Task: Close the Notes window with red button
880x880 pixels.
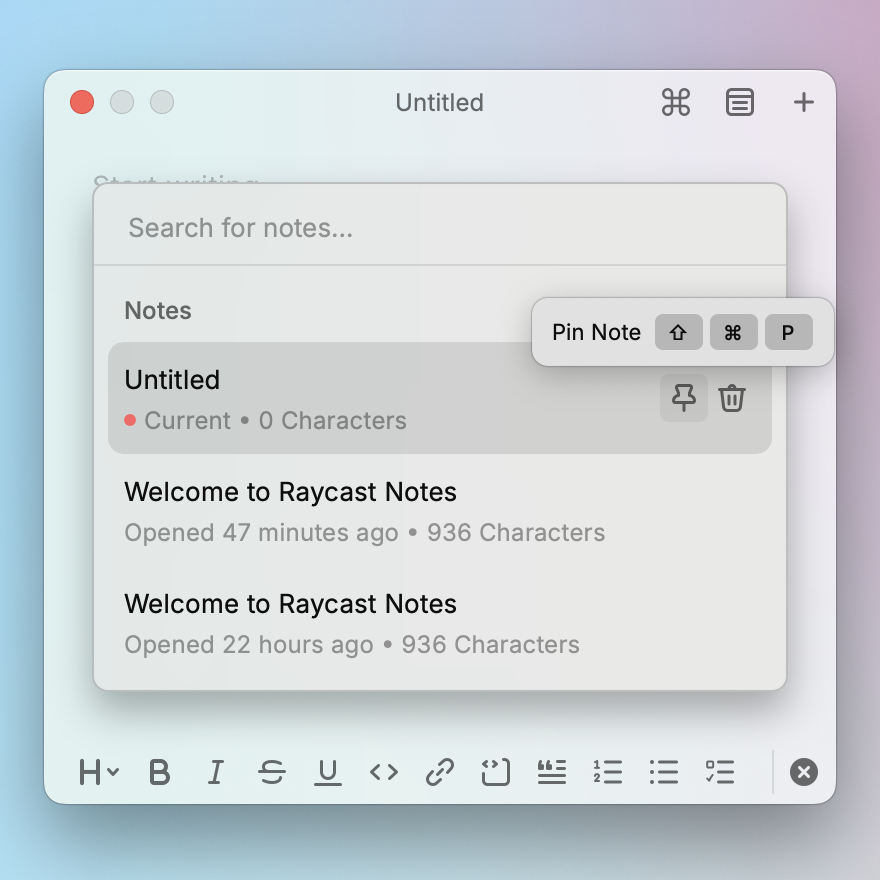Action: click(82, 102)
